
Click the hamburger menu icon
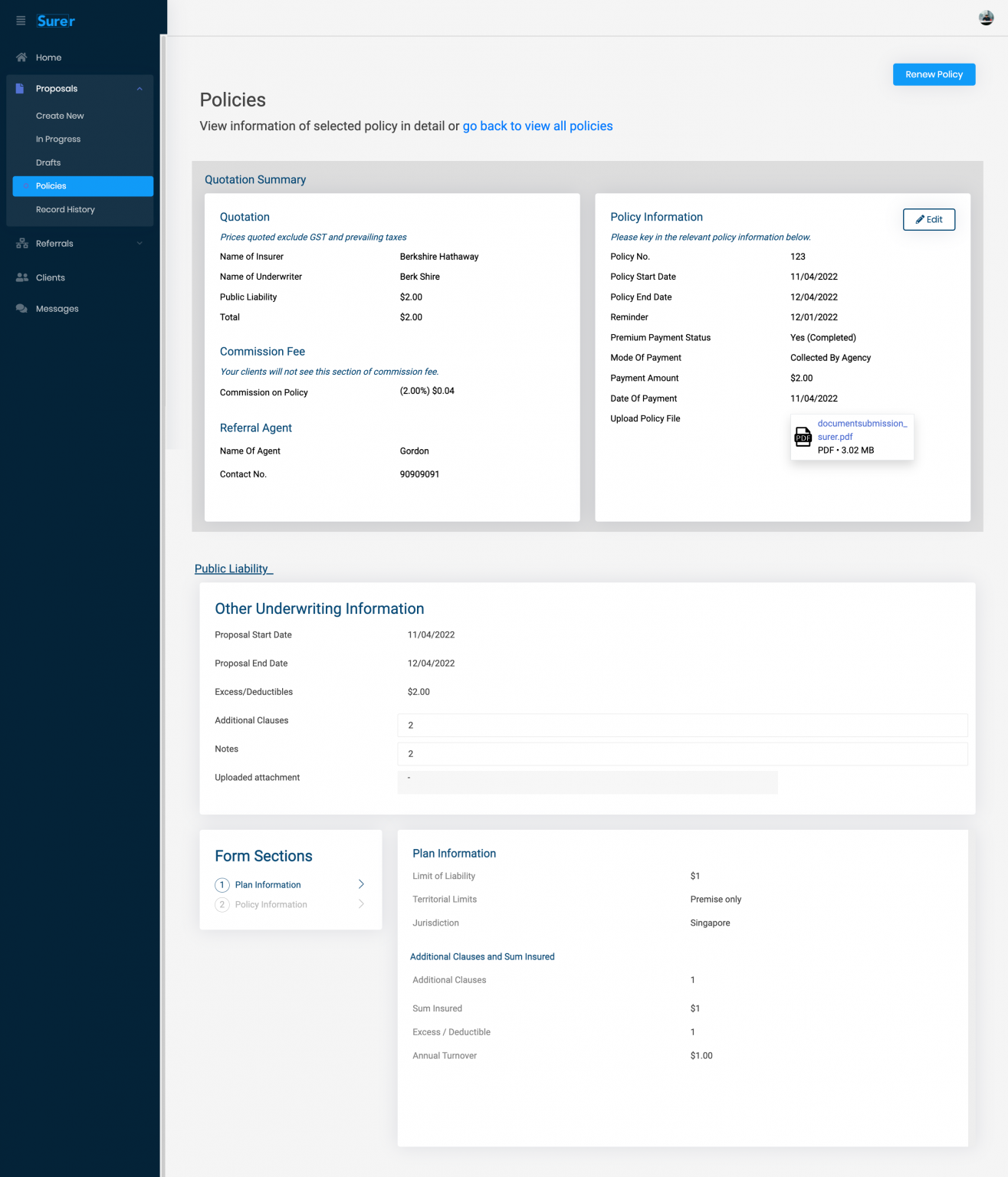tap(21, 21)
